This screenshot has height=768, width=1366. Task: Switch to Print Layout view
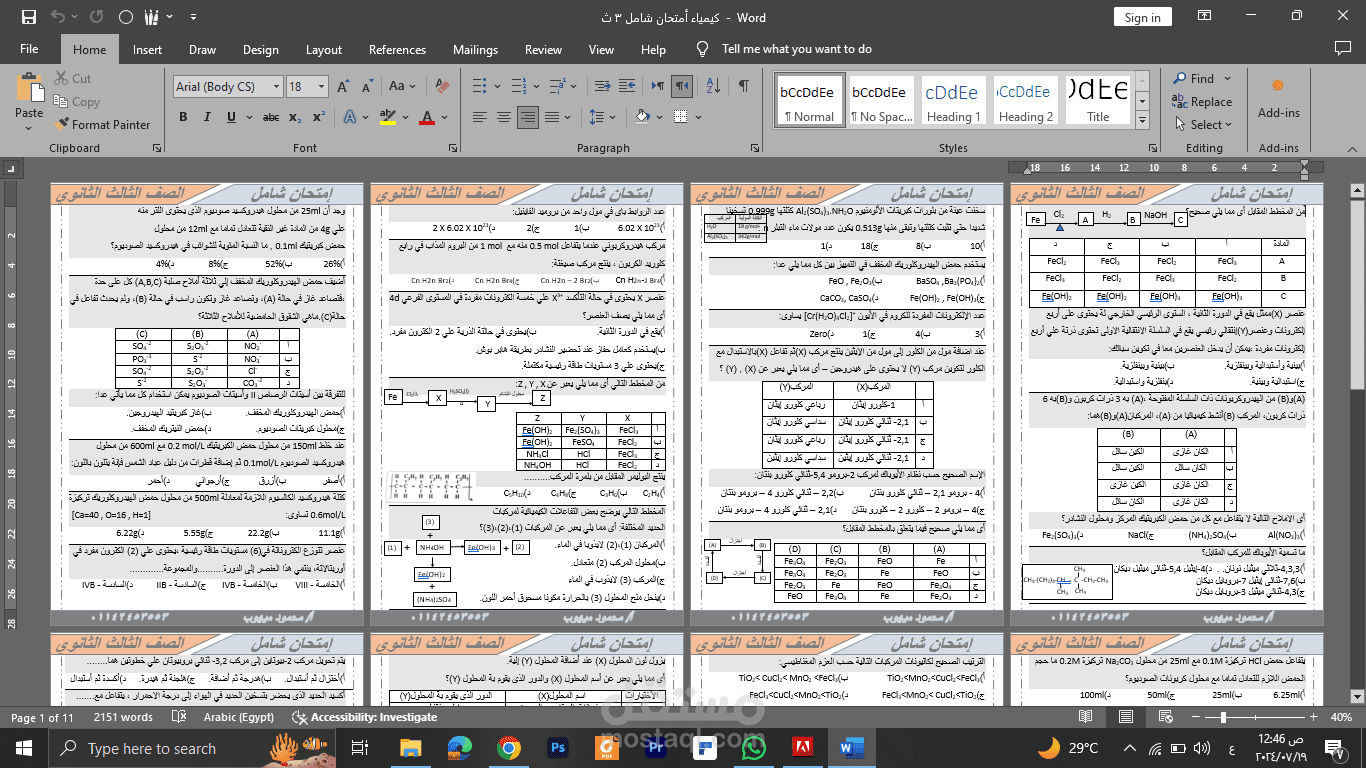point(1126,717)
